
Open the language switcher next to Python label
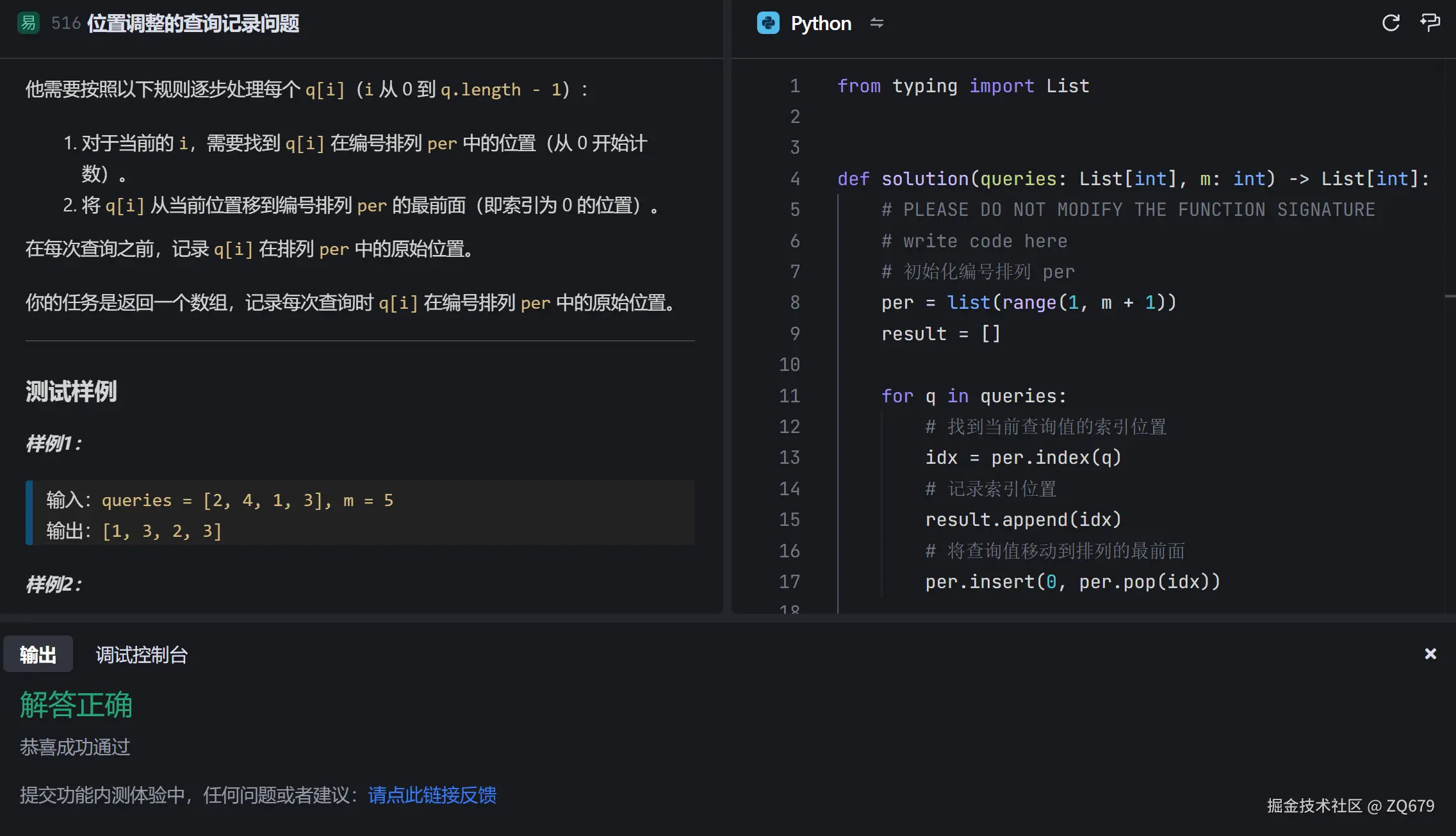(x=877, y=24)
